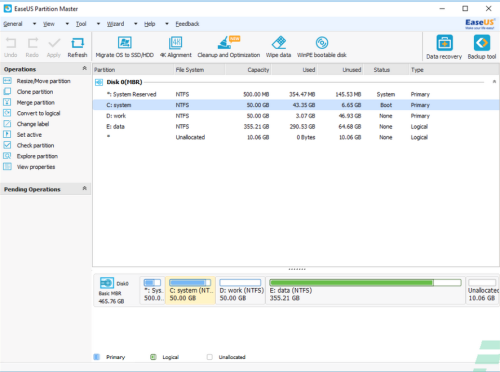The width and height of the screenshot is (500, 372).
Task: Select the Clone partition operation
Action: click(x=28, y=92)
